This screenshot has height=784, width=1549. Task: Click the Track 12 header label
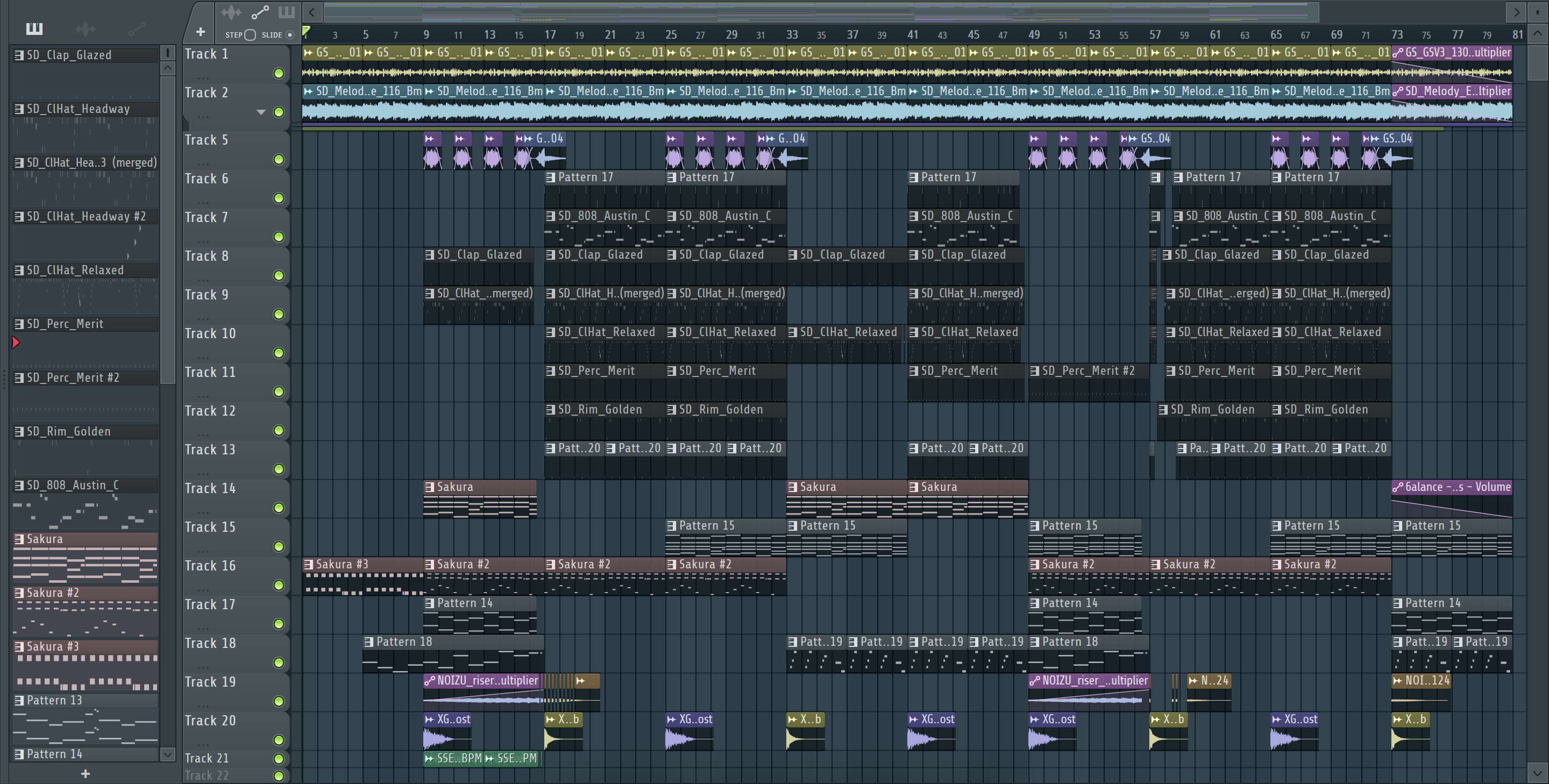coord(210,411)
